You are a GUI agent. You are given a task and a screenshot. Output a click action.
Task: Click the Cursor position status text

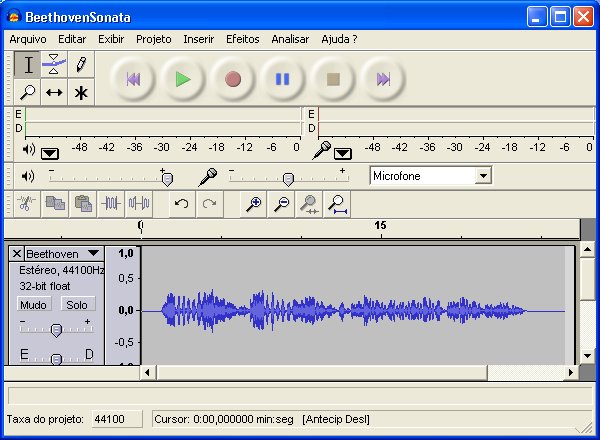pyautogui.click(x=224, y=419)
